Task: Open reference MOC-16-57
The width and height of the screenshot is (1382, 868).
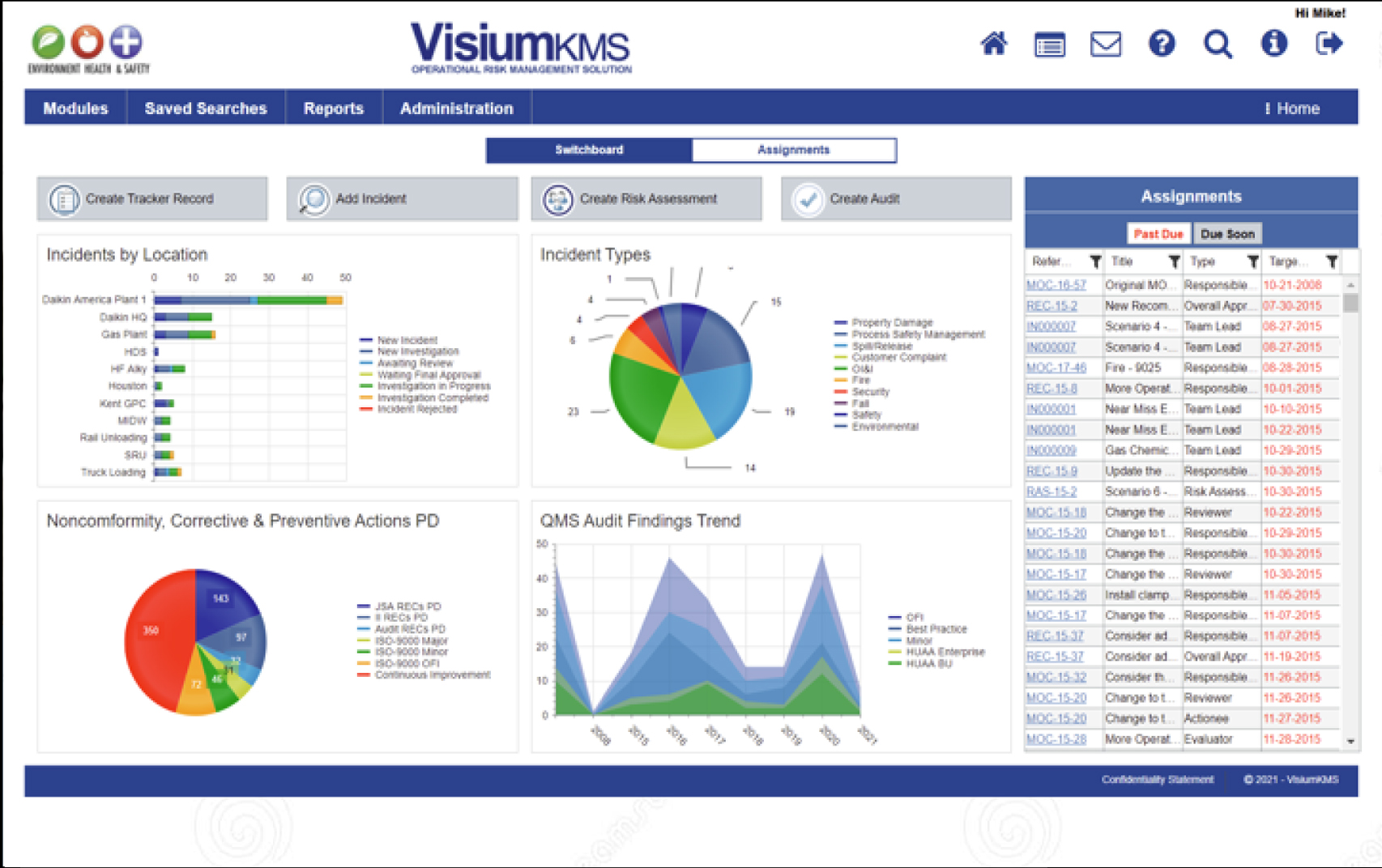Action: click(1056, 285)
